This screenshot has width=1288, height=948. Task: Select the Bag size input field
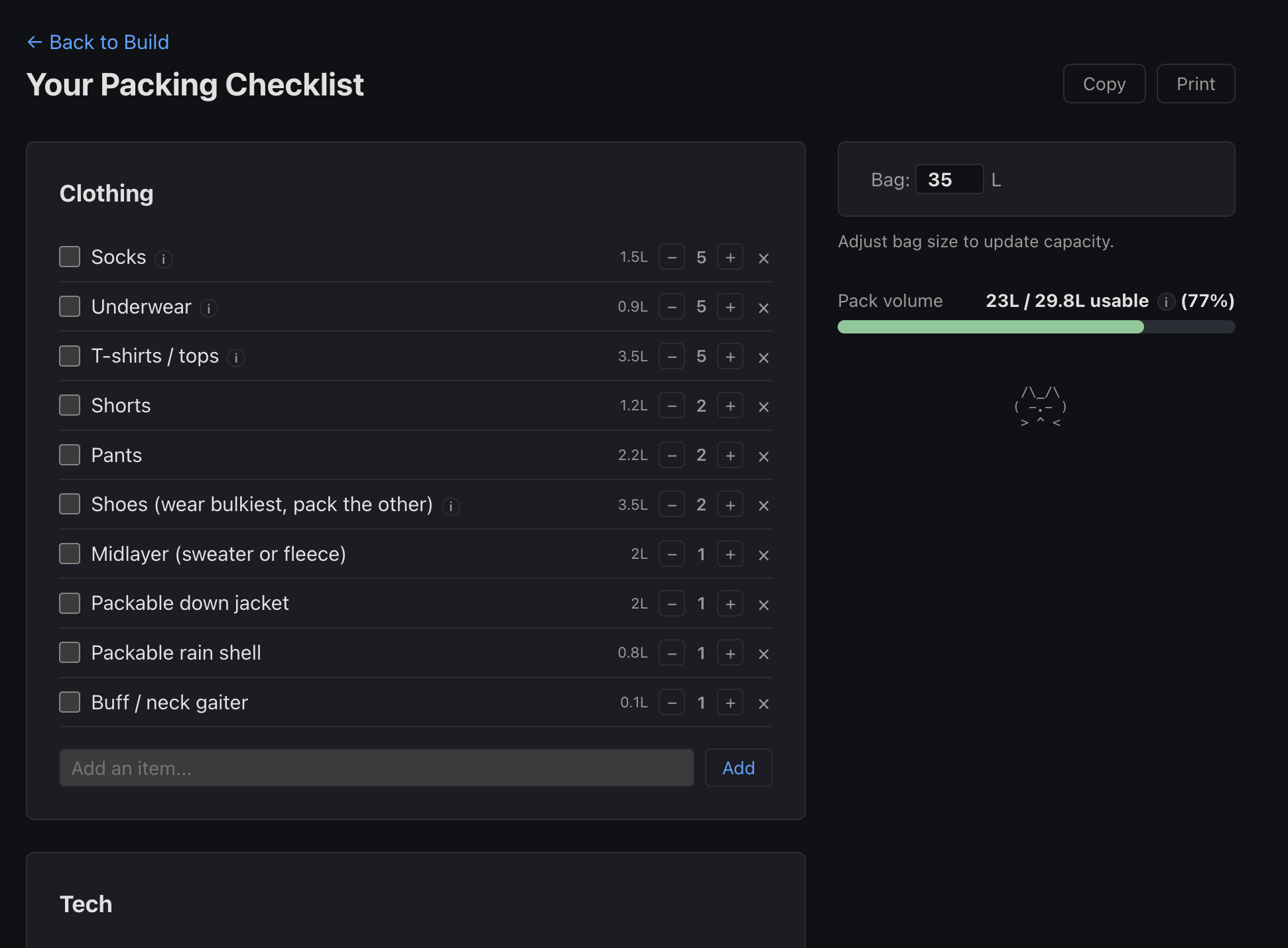[x=950, y=179]
